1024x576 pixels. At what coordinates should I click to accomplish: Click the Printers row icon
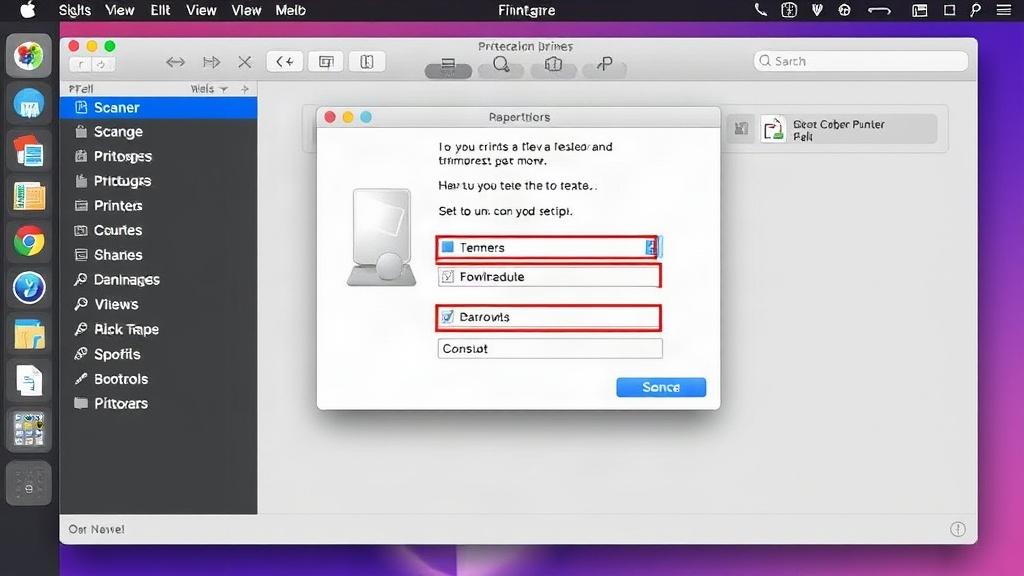81,206
